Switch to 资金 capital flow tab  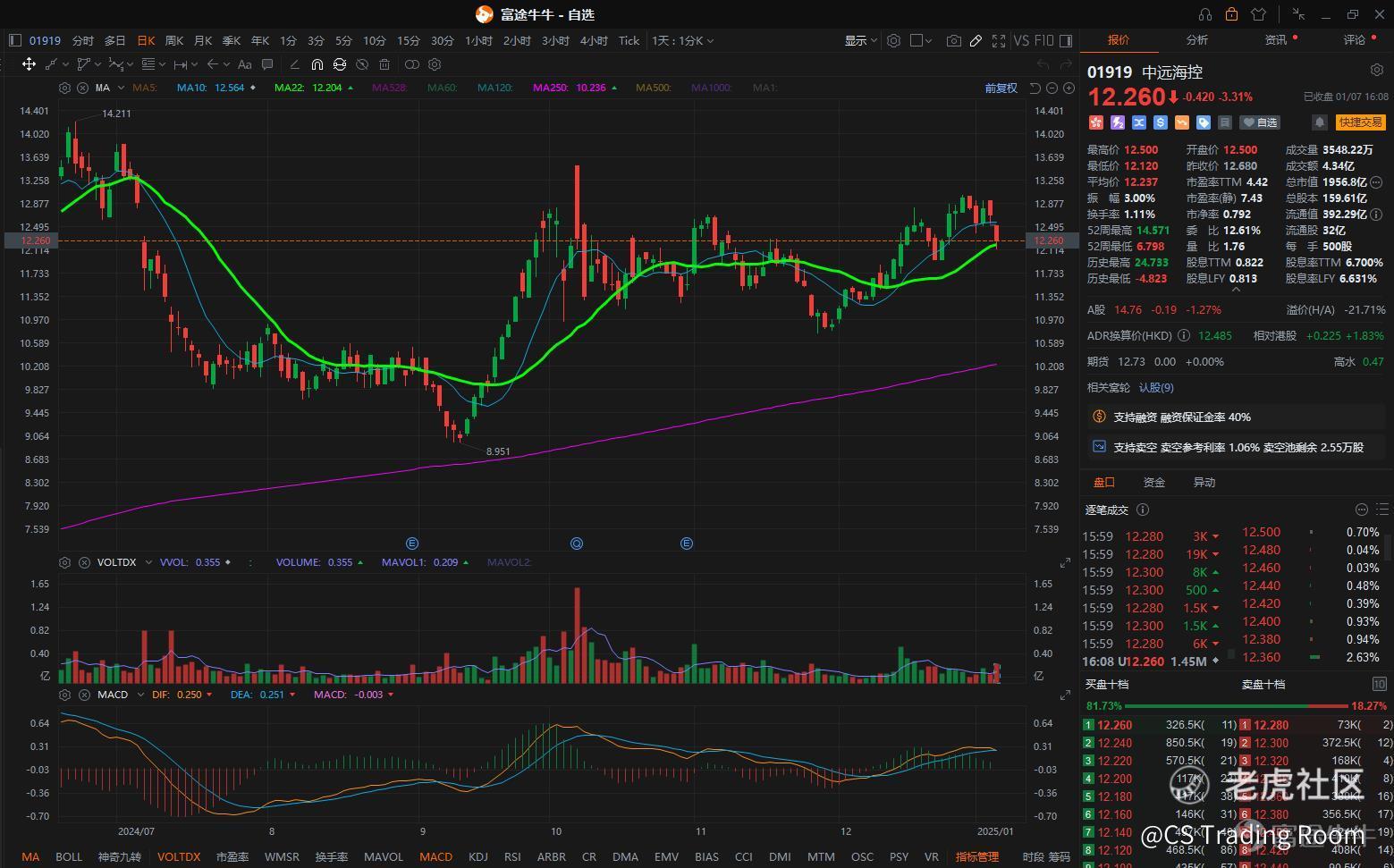coord(1154,482)
